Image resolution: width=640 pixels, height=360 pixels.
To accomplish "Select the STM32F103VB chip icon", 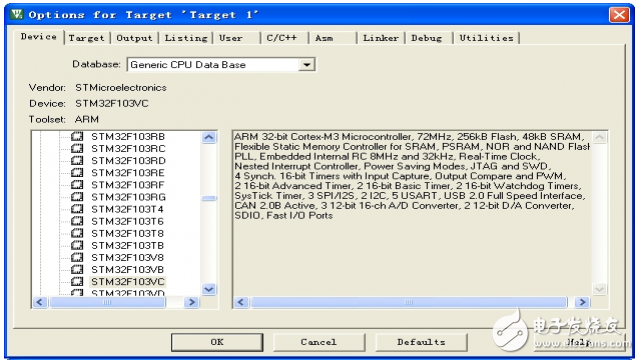I will pos(77,269).
